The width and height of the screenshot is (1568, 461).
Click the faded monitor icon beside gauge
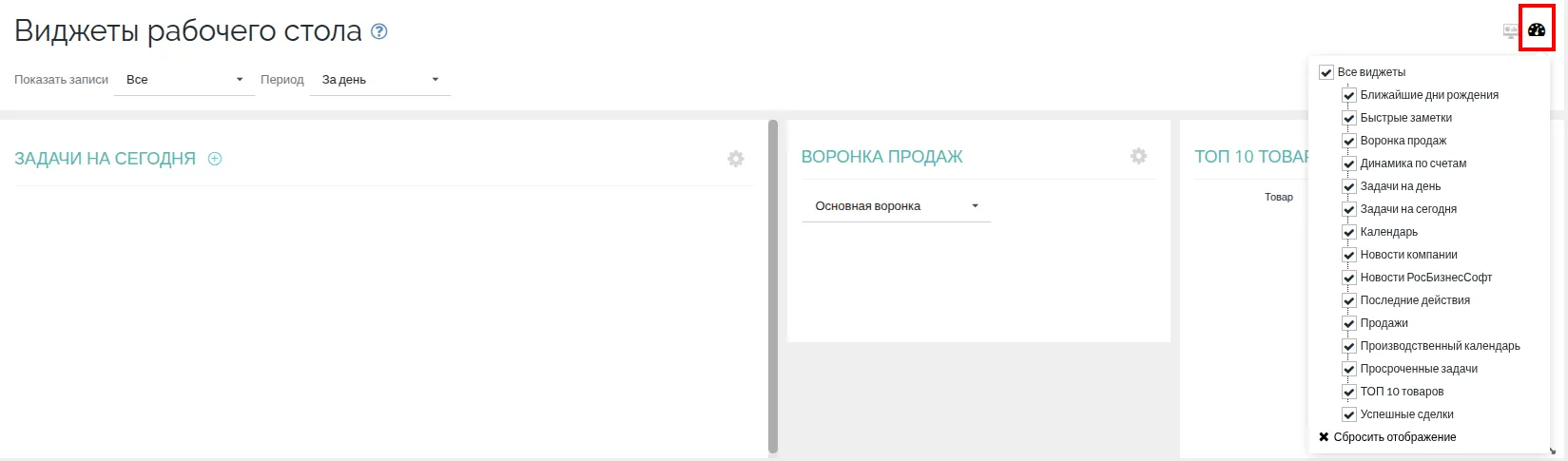(x=1510, y=31)
